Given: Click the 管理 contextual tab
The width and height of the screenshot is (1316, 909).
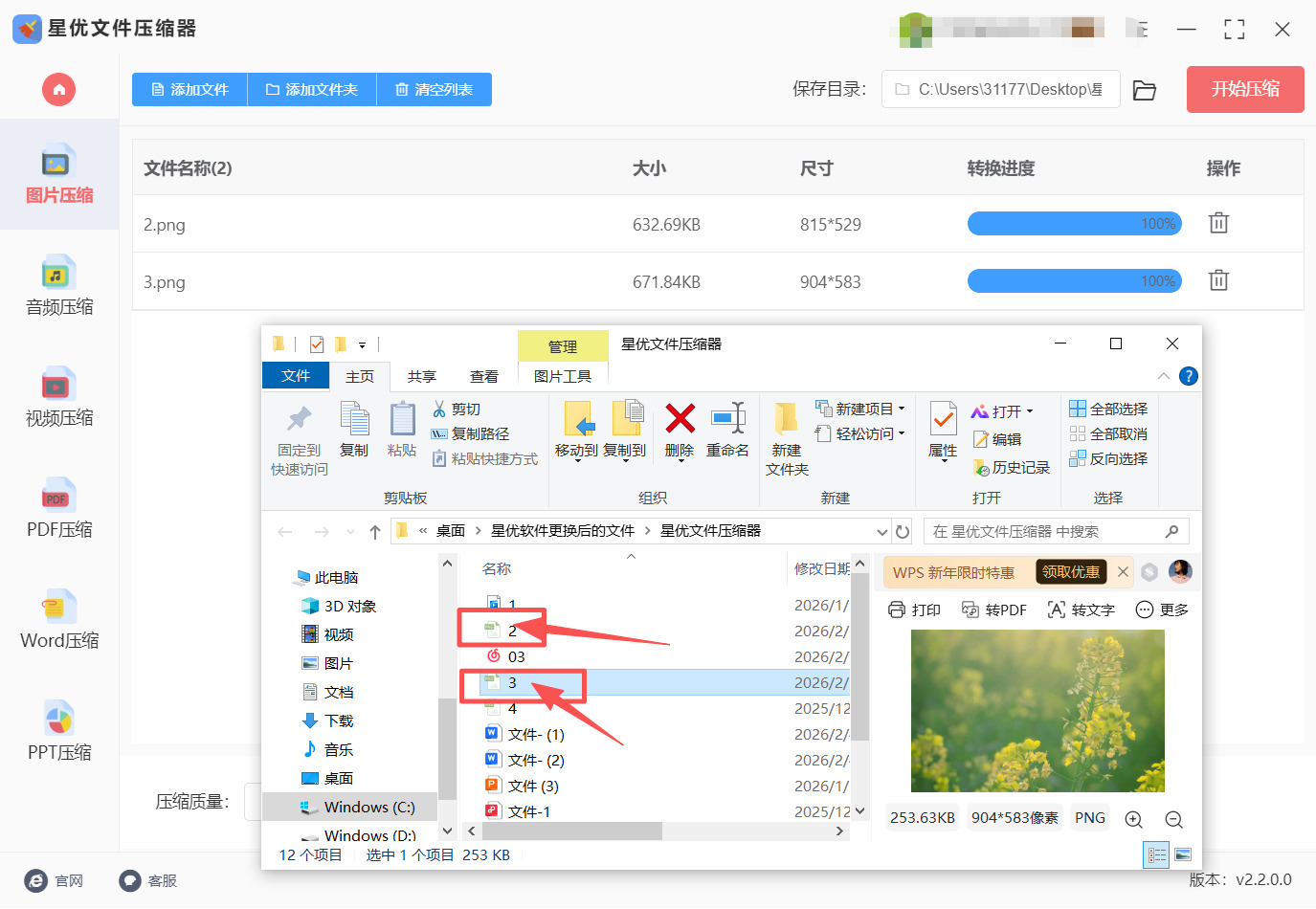Looking at the screenshot, I should tap(563, 346).
